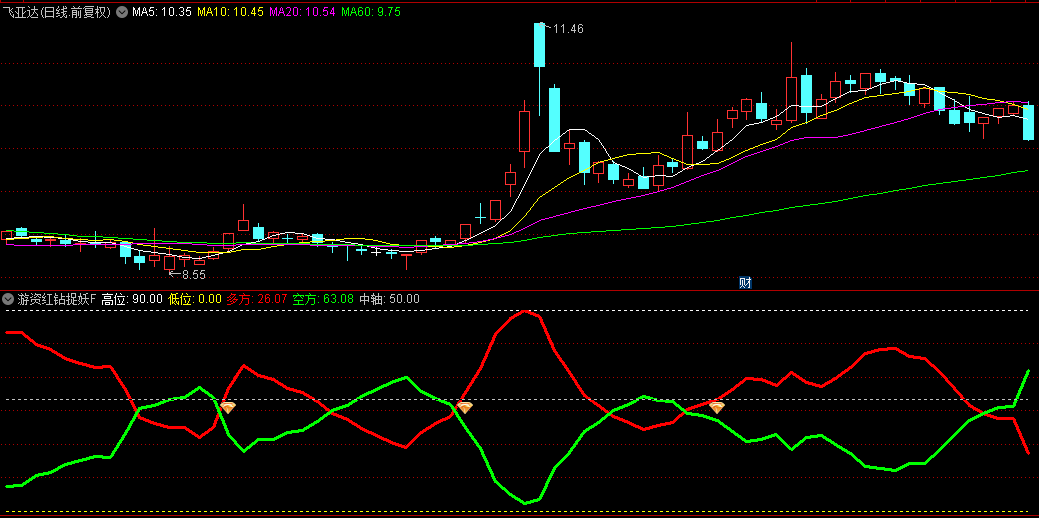Click the earliest red diamond signal marker
This screenshot has height=518, width=1039.
point(227,407)
